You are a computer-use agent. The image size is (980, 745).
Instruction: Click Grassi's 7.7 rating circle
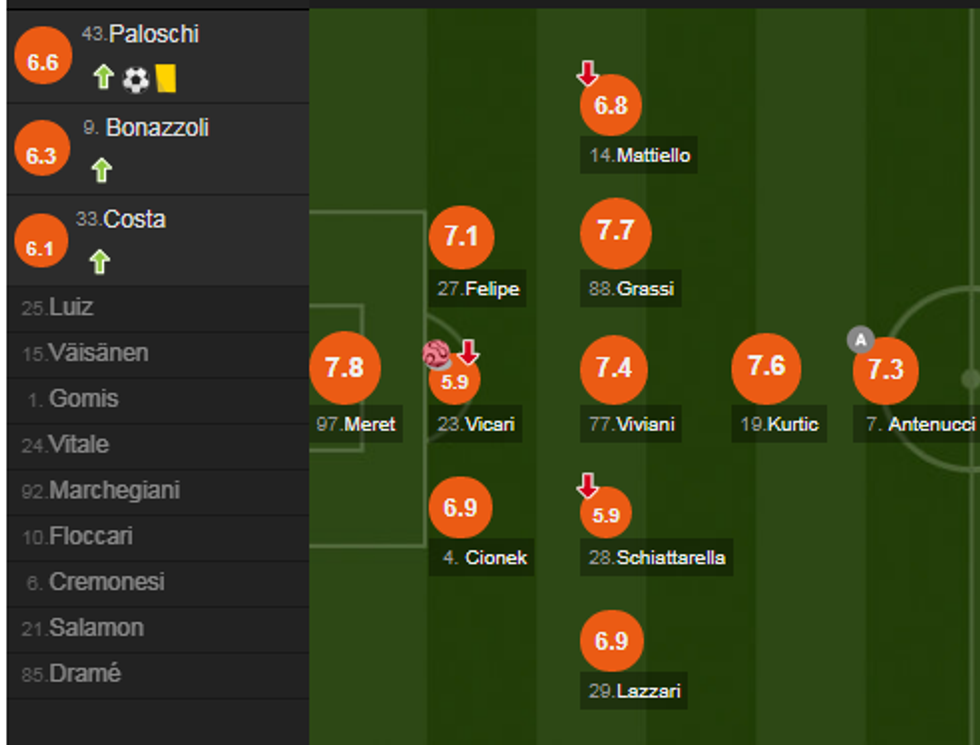(615, 232)
